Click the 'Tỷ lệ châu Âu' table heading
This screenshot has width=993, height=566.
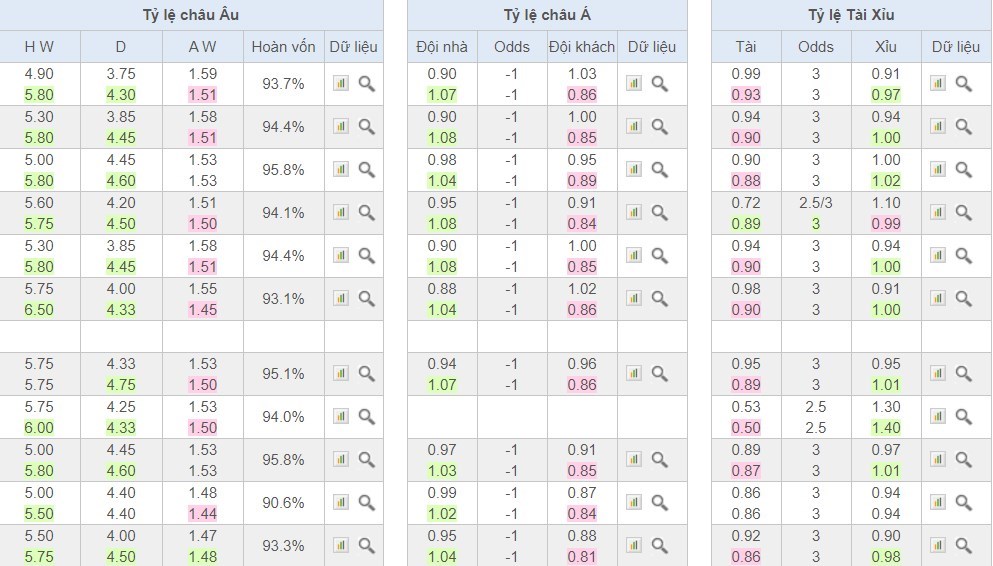pyautogui.click(x=191, y=15)
